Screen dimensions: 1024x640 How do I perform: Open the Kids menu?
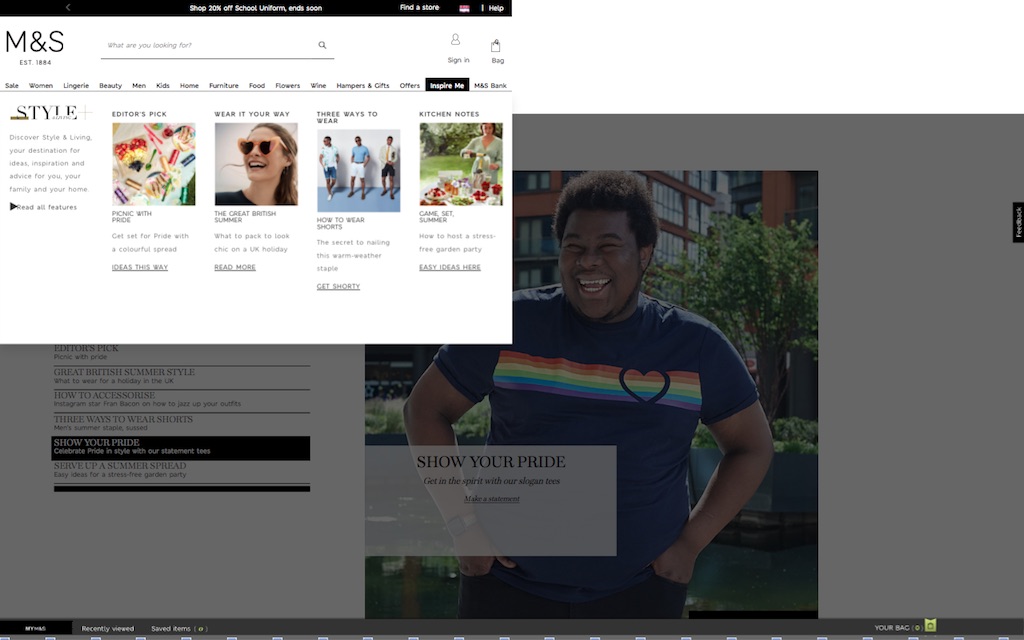click(x=163, y=86)
